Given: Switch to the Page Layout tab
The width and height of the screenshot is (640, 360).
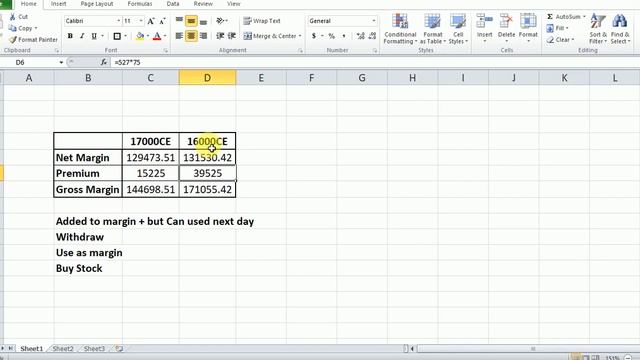Looking at the screenshot, I should 97,4.
